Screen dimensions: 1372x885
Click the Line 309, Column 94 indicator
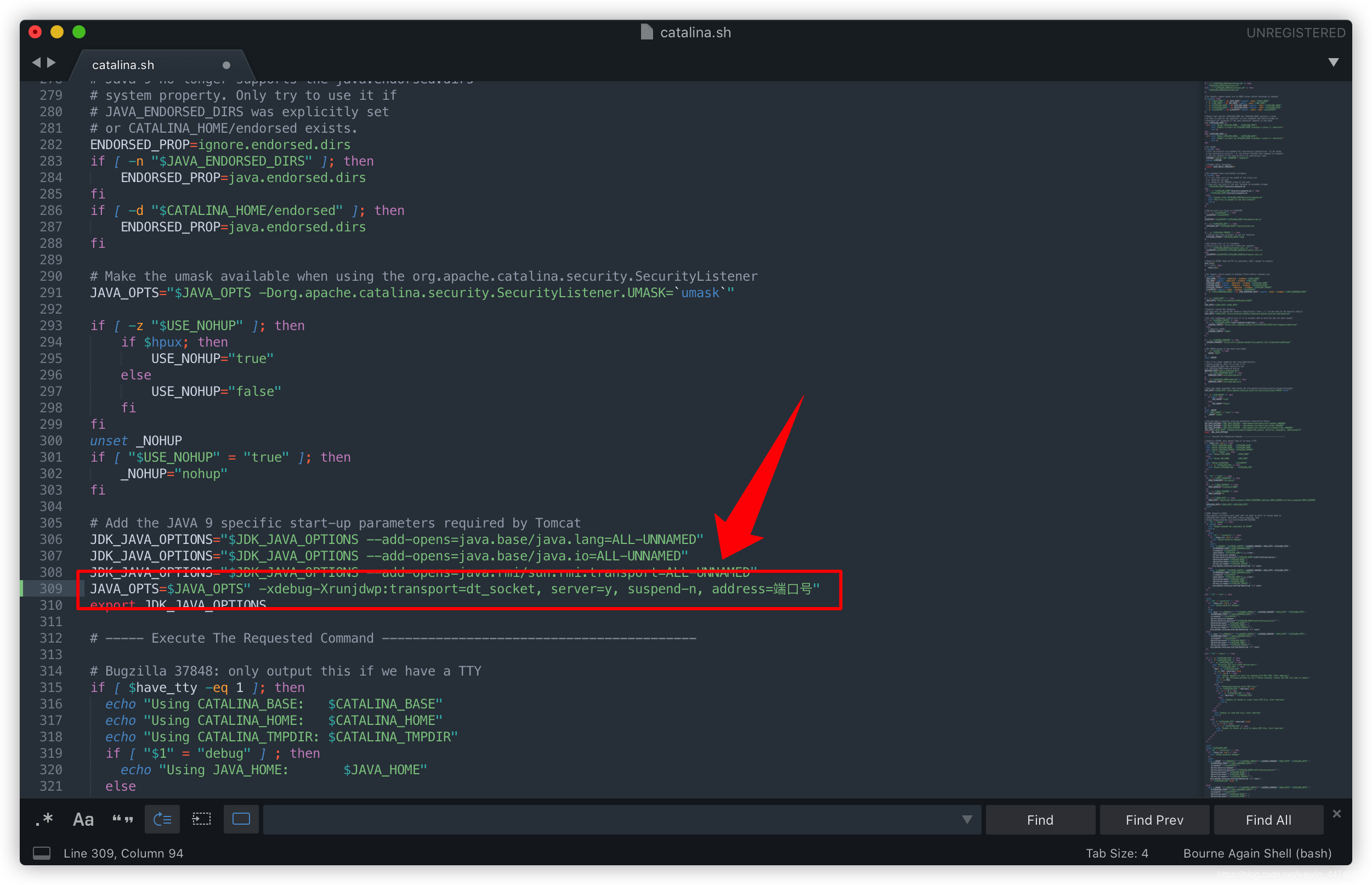pyautogui.click(x=123, y=853)
